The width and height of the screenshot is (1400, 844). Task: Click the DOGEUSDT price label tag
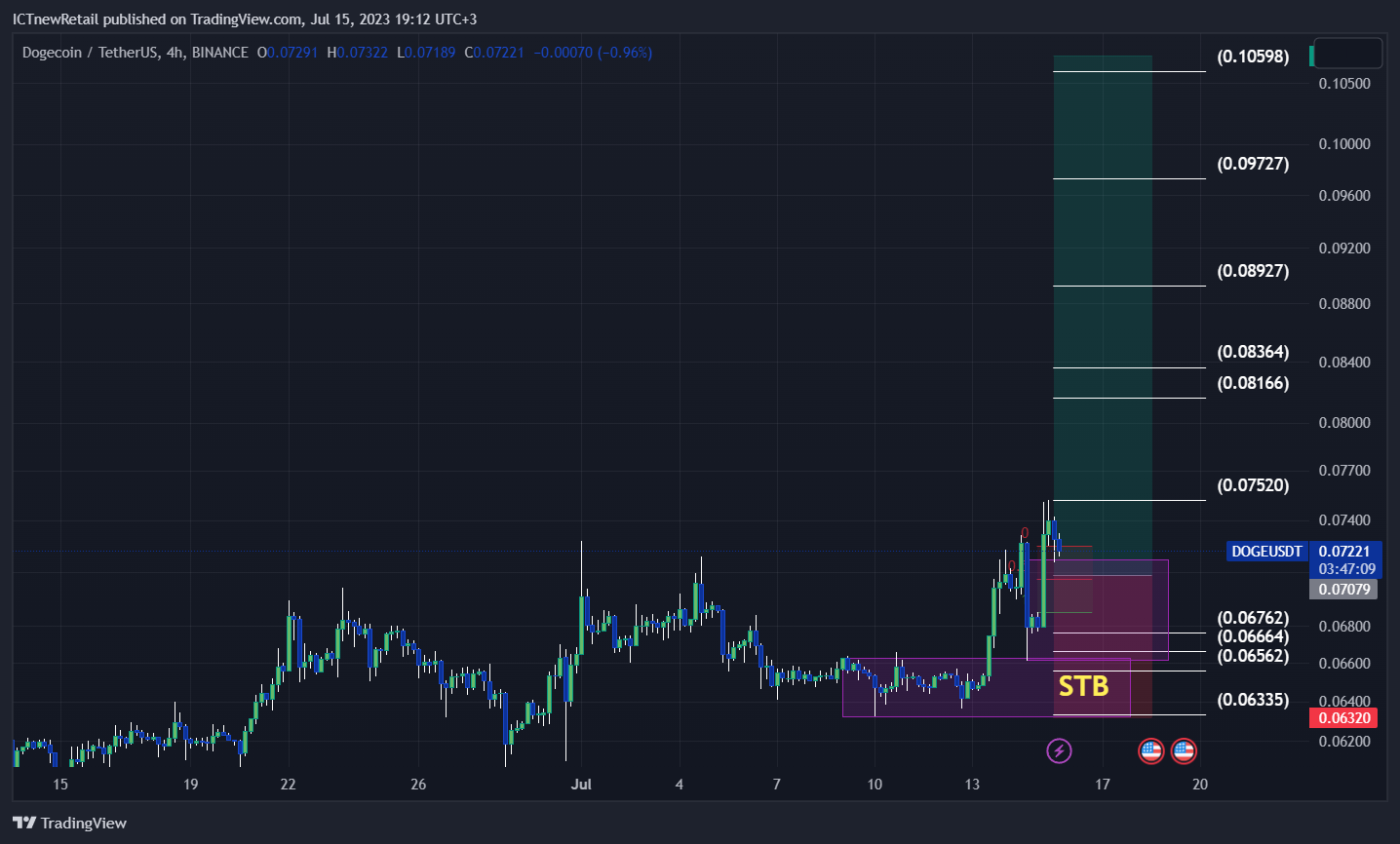click(1266, 552)
